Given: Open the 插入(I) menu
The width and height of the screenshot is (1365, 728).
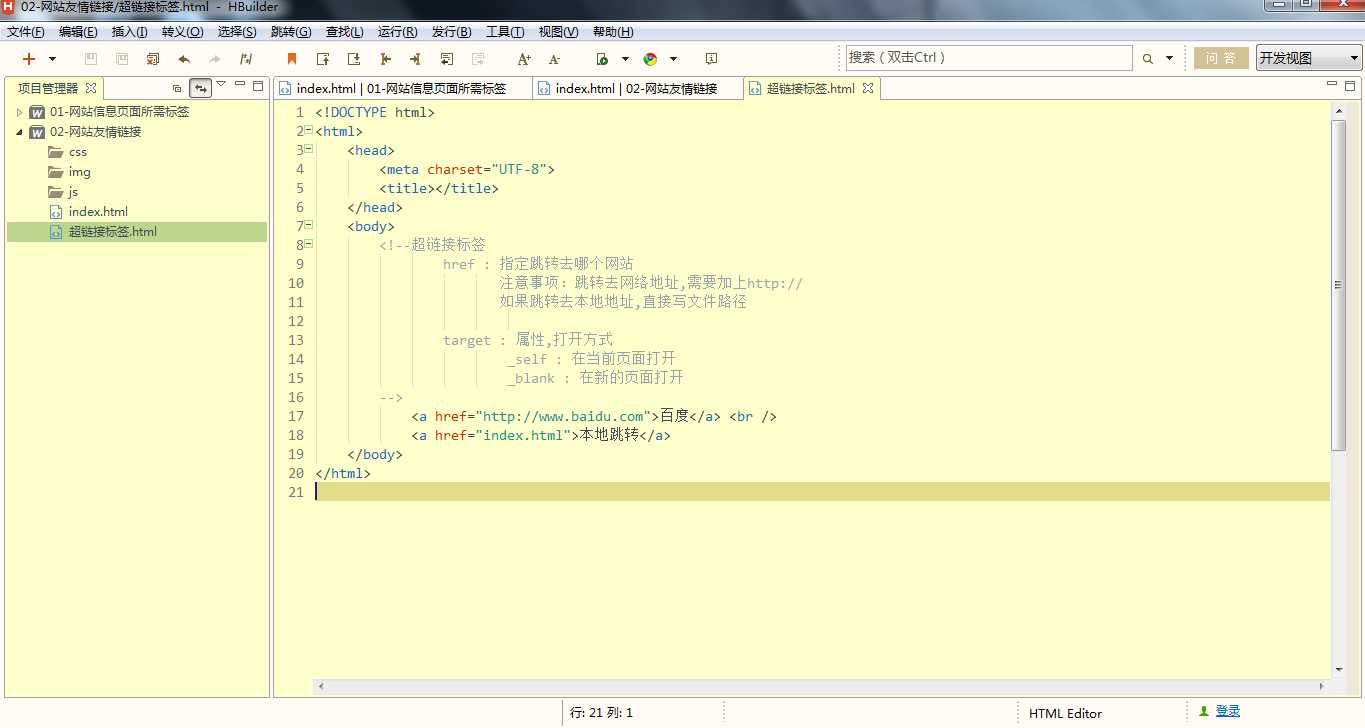Looking at the screenshot, I should pos(129,32).
